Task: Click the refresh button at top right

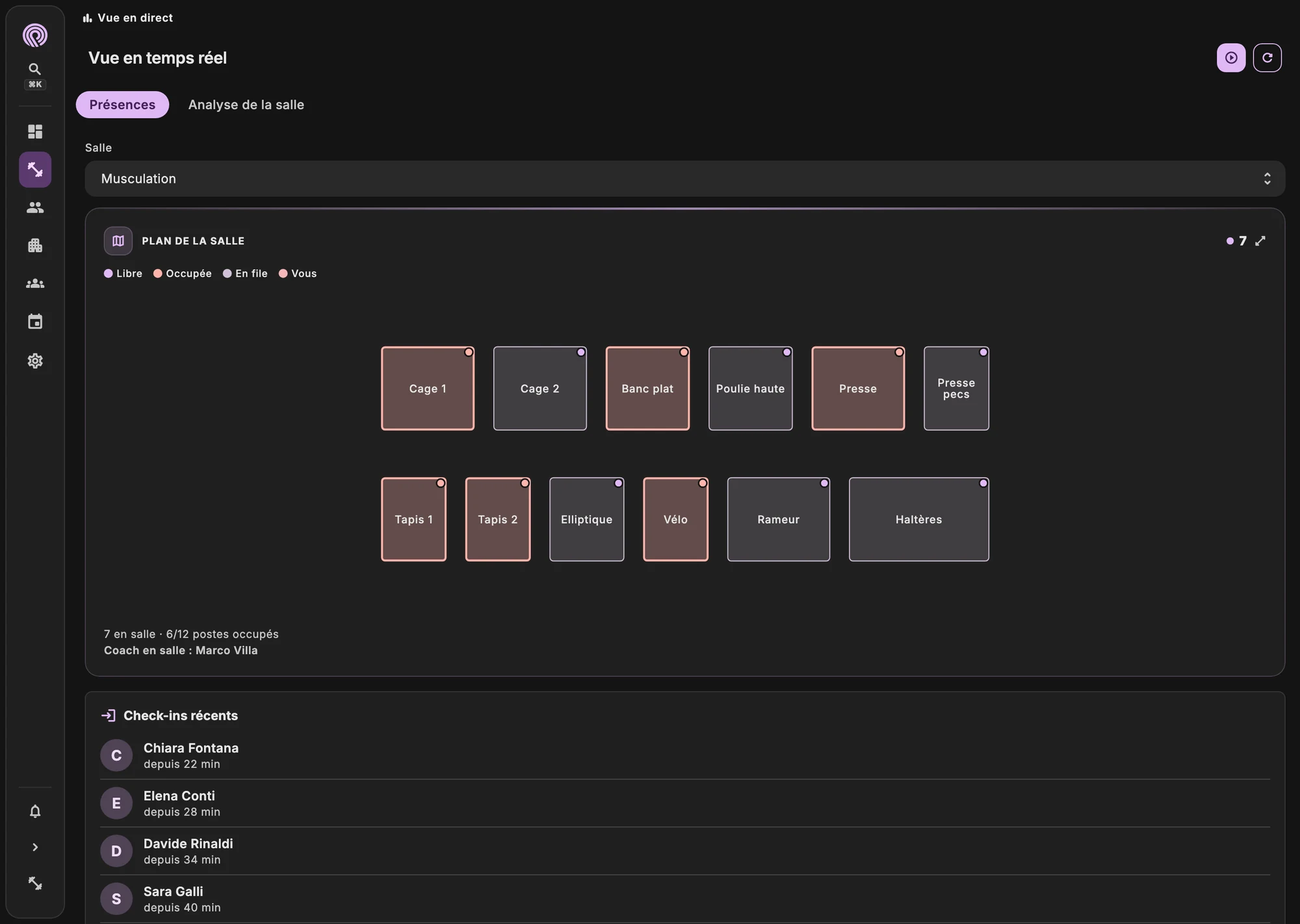Action: point(1267,58)
